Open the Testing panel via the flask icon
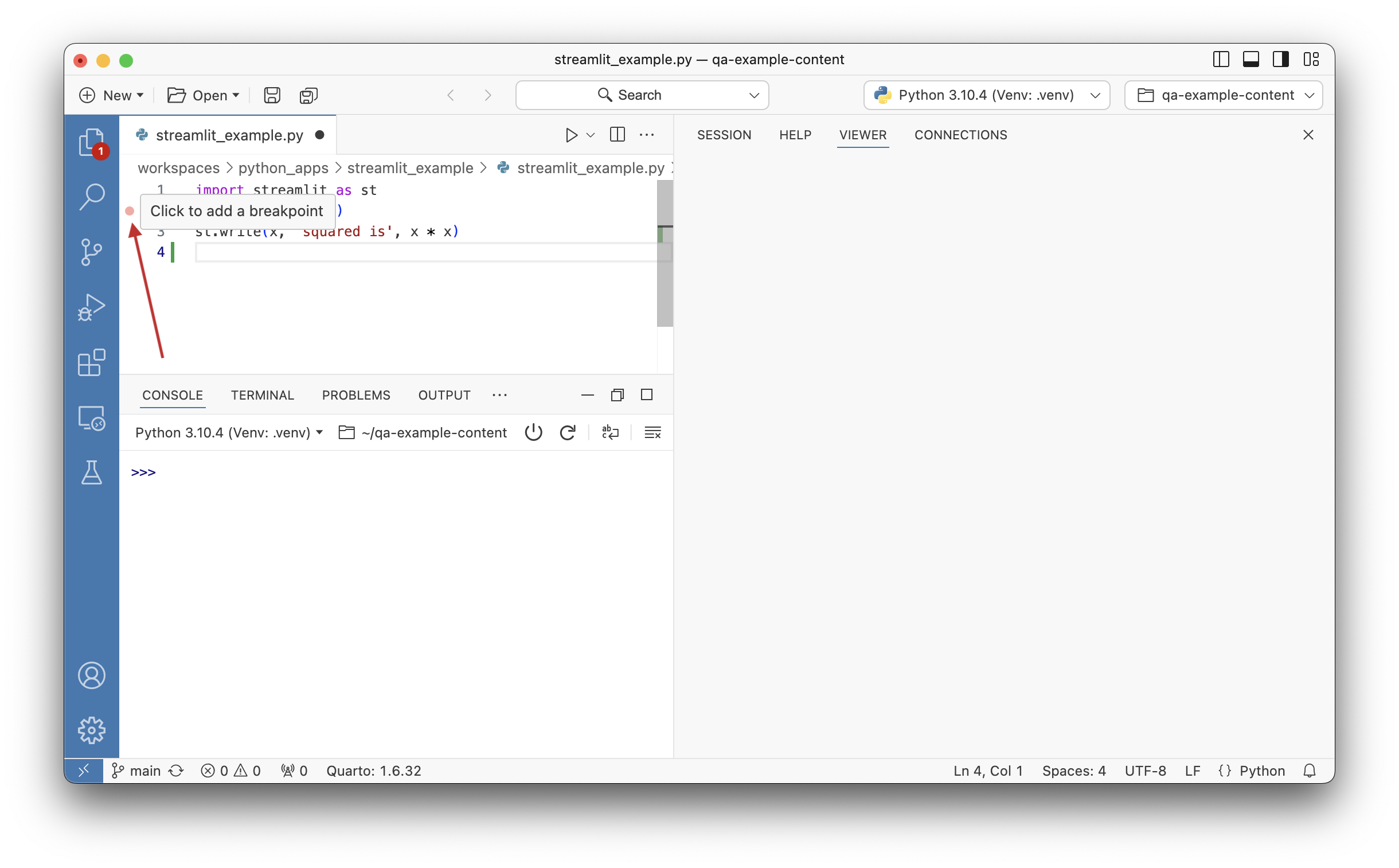The image size is (1399, 868). (x=92, y=472)
